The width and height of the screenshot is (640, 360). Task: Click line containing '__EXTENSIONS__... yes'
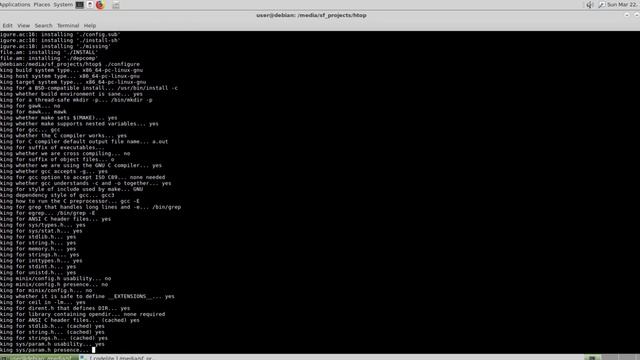[87, 296]
